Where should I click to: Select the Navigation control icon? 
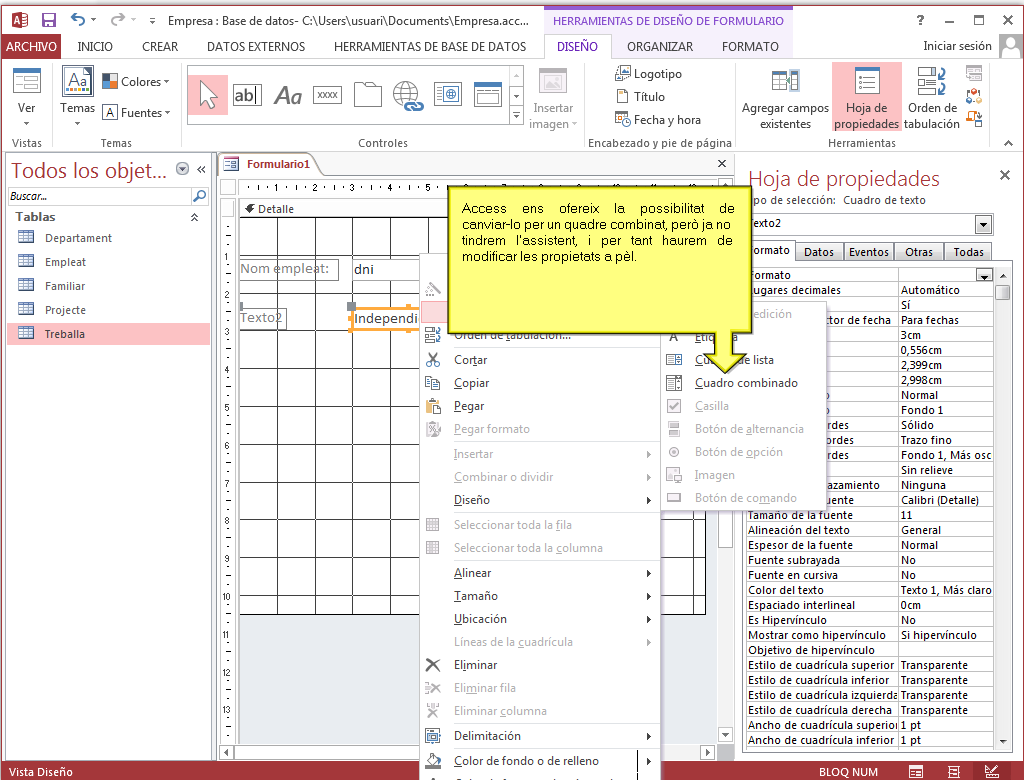[x=488, y=95]
